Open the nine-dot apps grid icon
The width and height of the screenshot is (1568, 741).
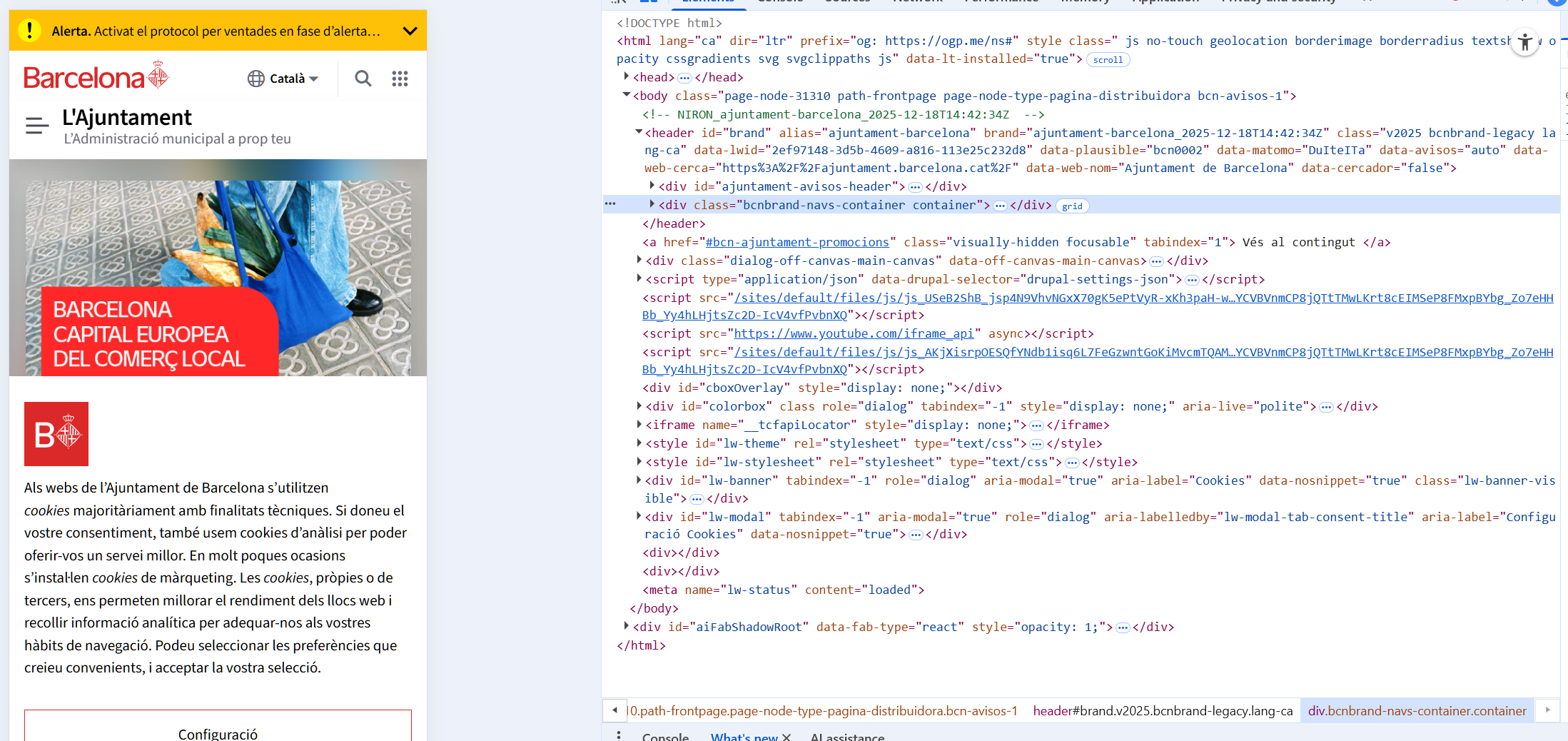[400, 79]
